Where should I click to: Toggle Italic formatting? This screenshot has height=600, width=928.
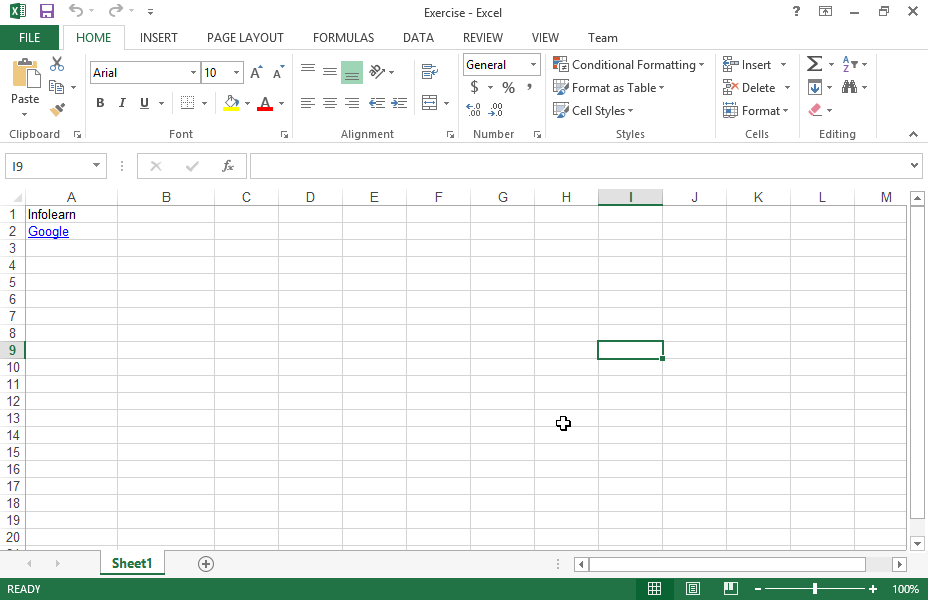point(122,103)
